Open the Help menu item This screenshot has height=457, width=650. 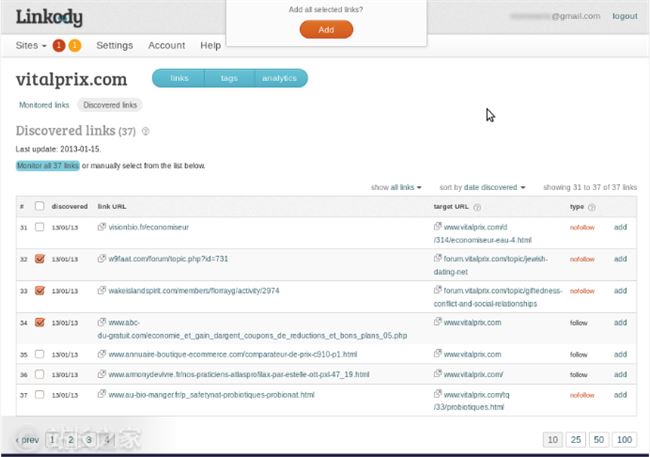pyautogui.click(x=211, y=46)
